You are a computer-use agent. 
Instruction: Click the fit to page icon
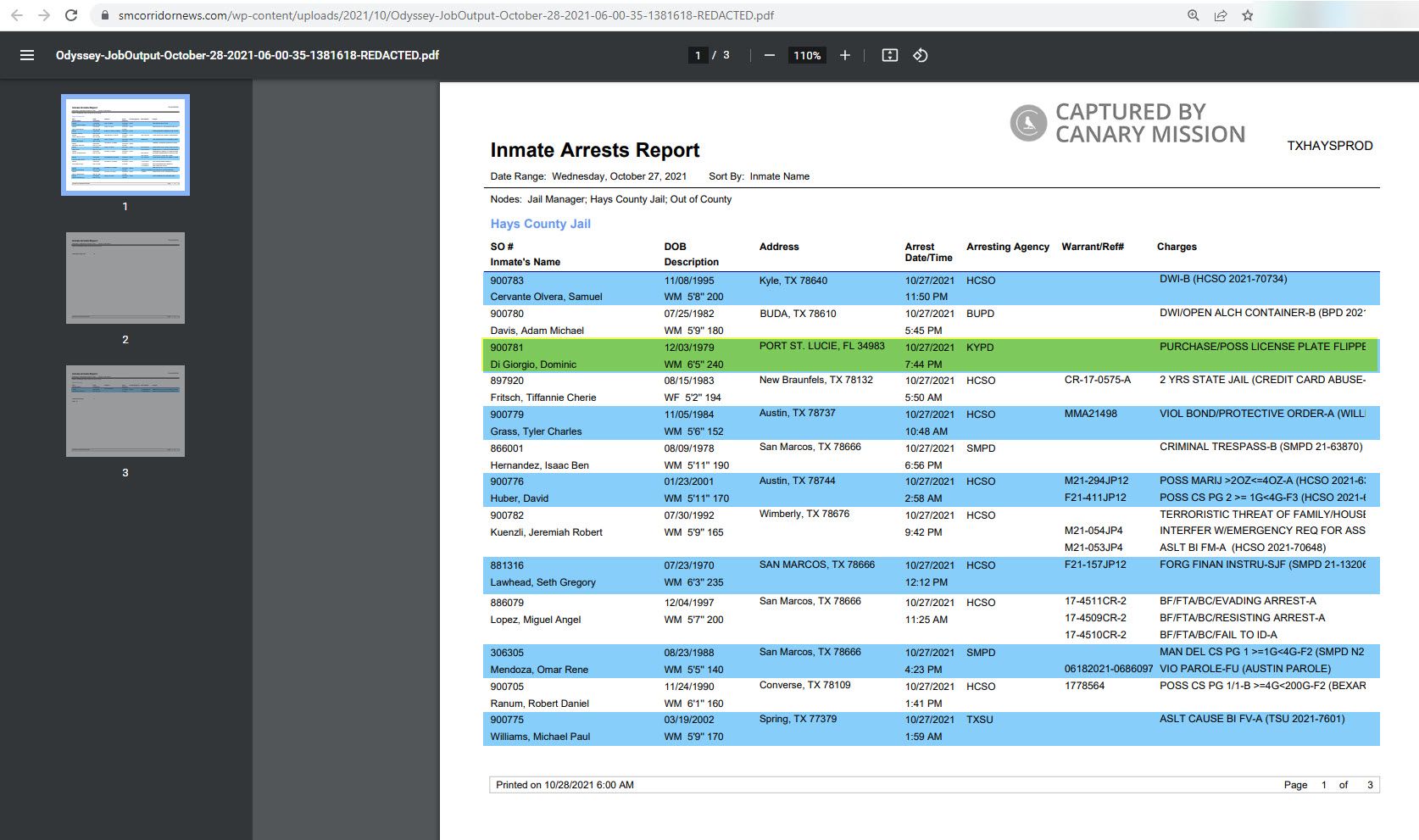pos(889,55)
